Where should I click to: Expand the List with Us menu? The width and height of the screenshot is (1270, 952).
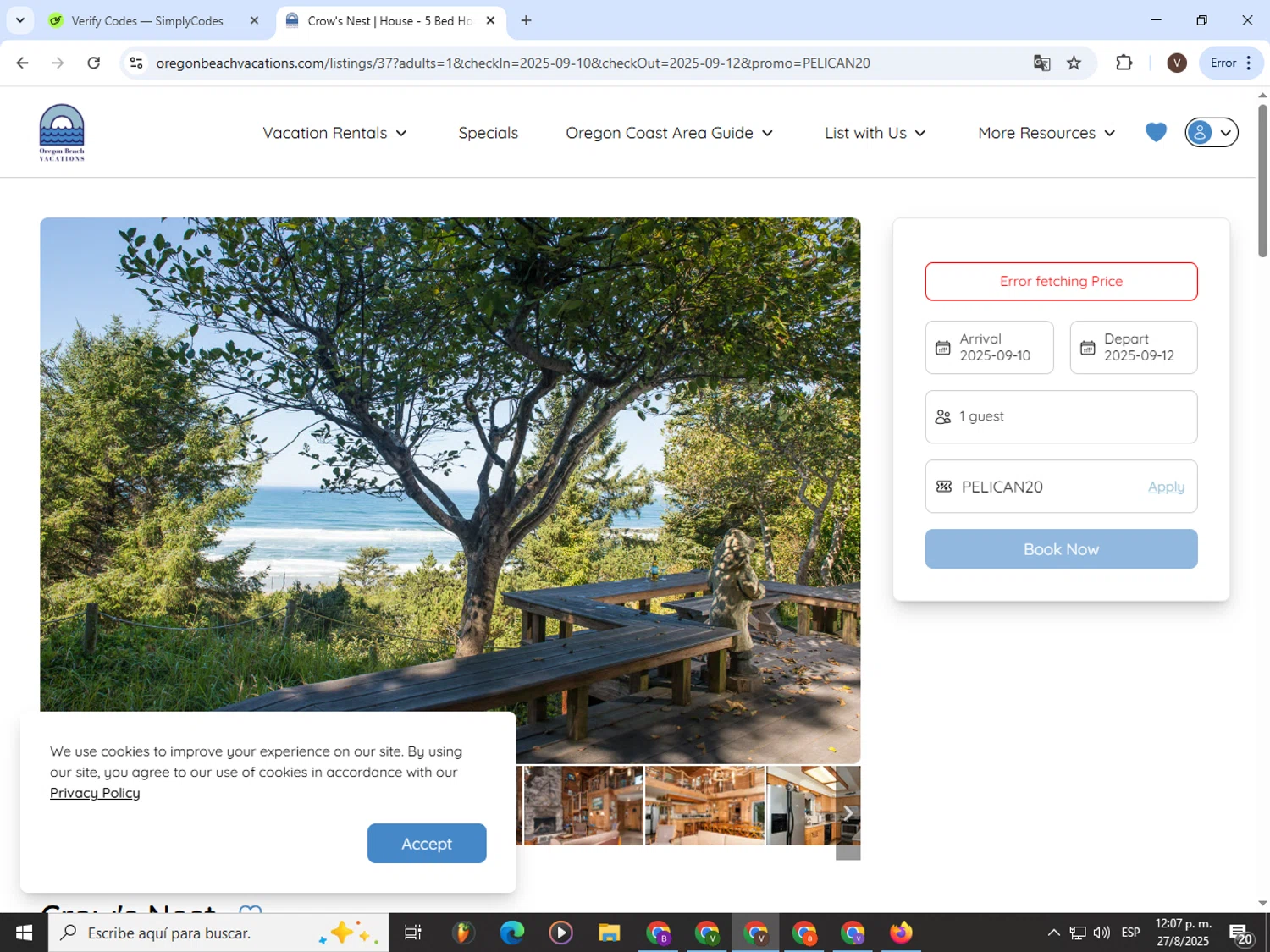pos(875,133)
